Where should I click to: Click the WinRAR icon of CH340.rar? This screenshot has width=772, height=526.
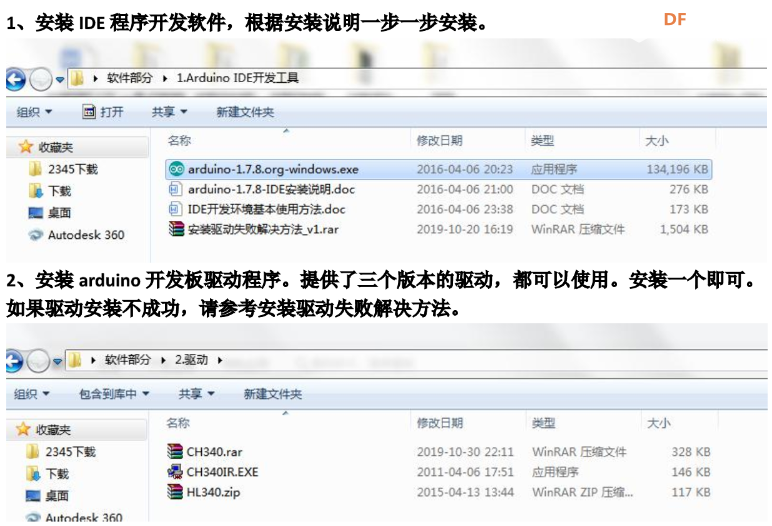click(175, 451)
